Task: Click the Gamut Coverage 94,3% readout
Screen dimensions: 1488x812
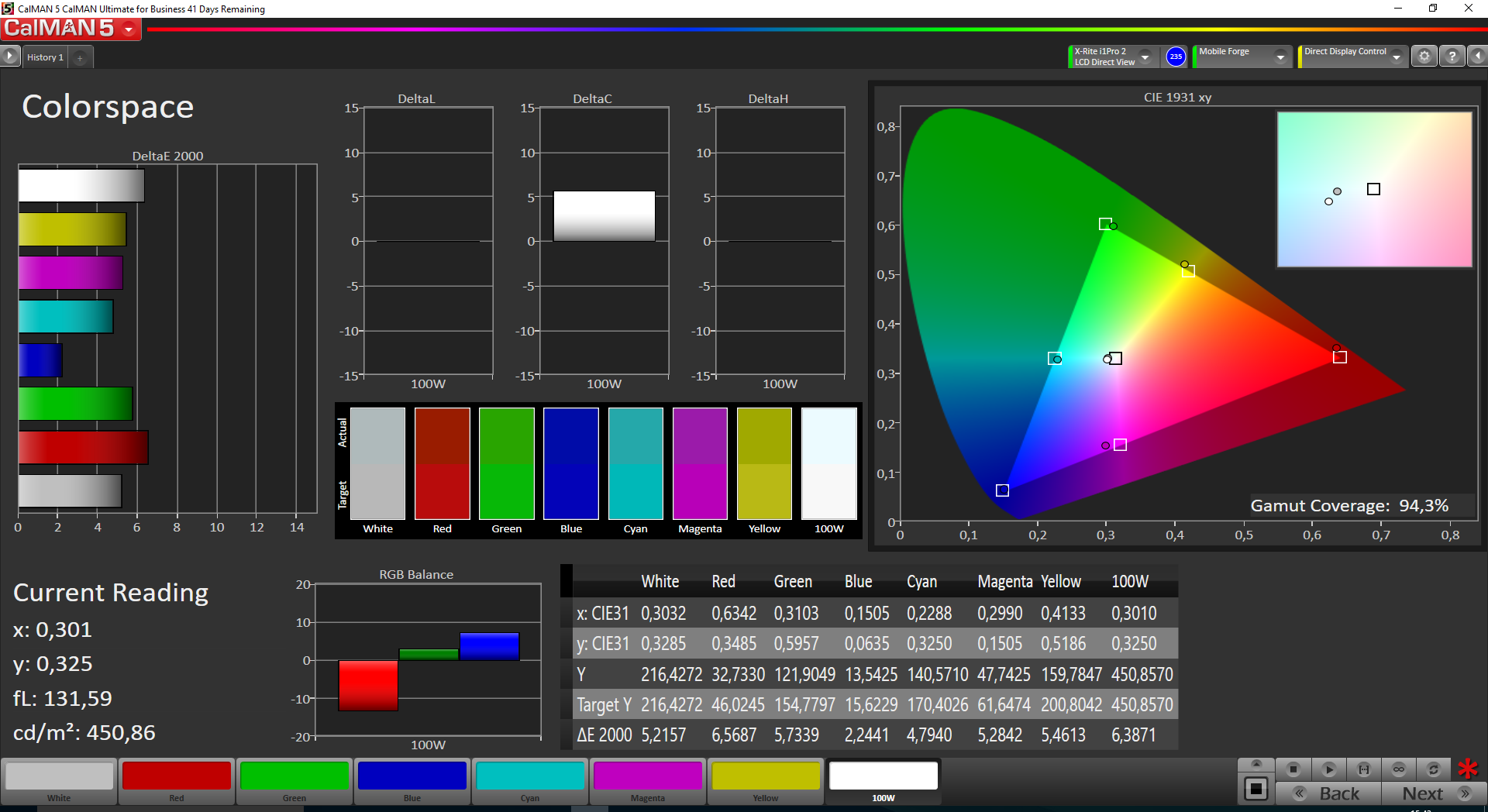Action: pos(1349,506)
